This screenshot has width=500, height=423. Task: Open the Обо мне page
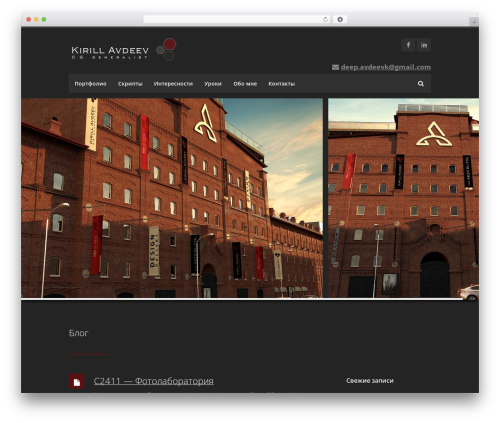tap(245, 84)
